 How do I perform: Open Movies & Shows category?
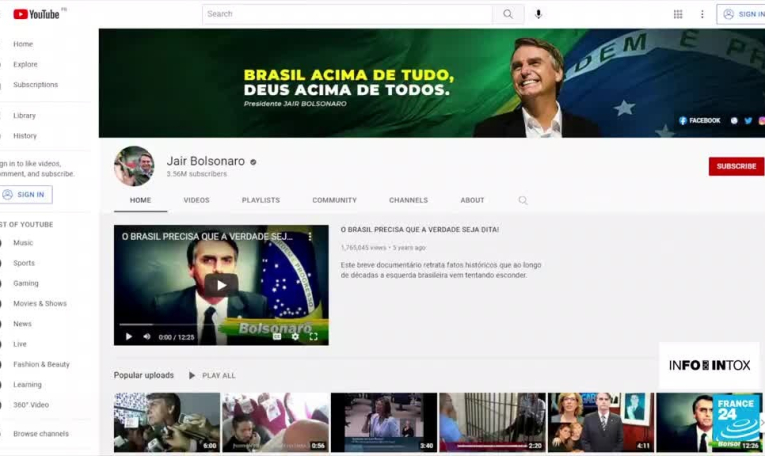click(40, 304)
